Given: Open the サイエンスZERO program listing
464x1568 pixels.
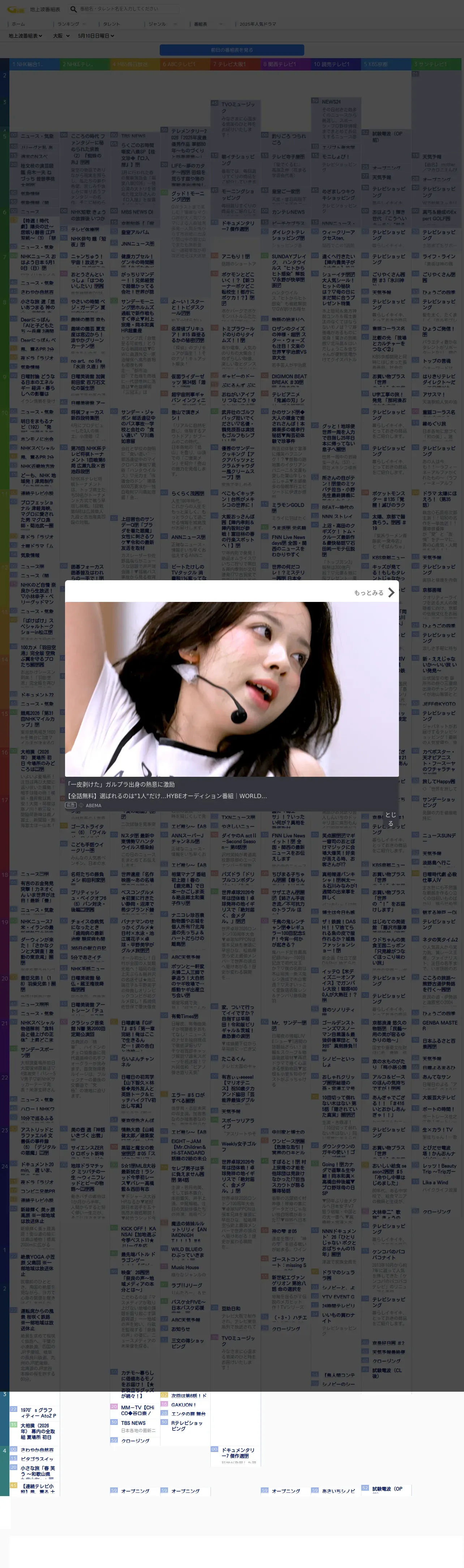Looking at the screenshot, I should pos(88,1150).
